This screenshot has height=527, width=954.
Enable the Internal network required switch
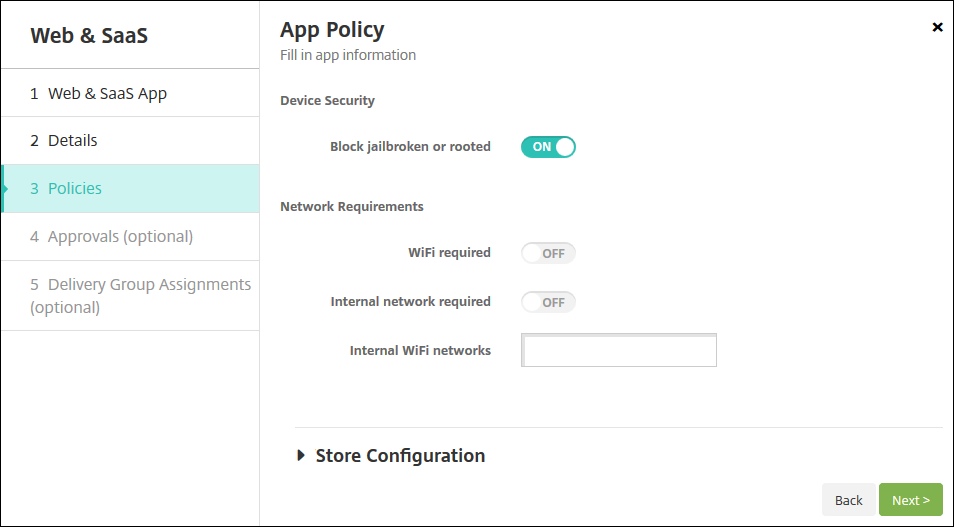pyautogui.click(x=548, y=302)
